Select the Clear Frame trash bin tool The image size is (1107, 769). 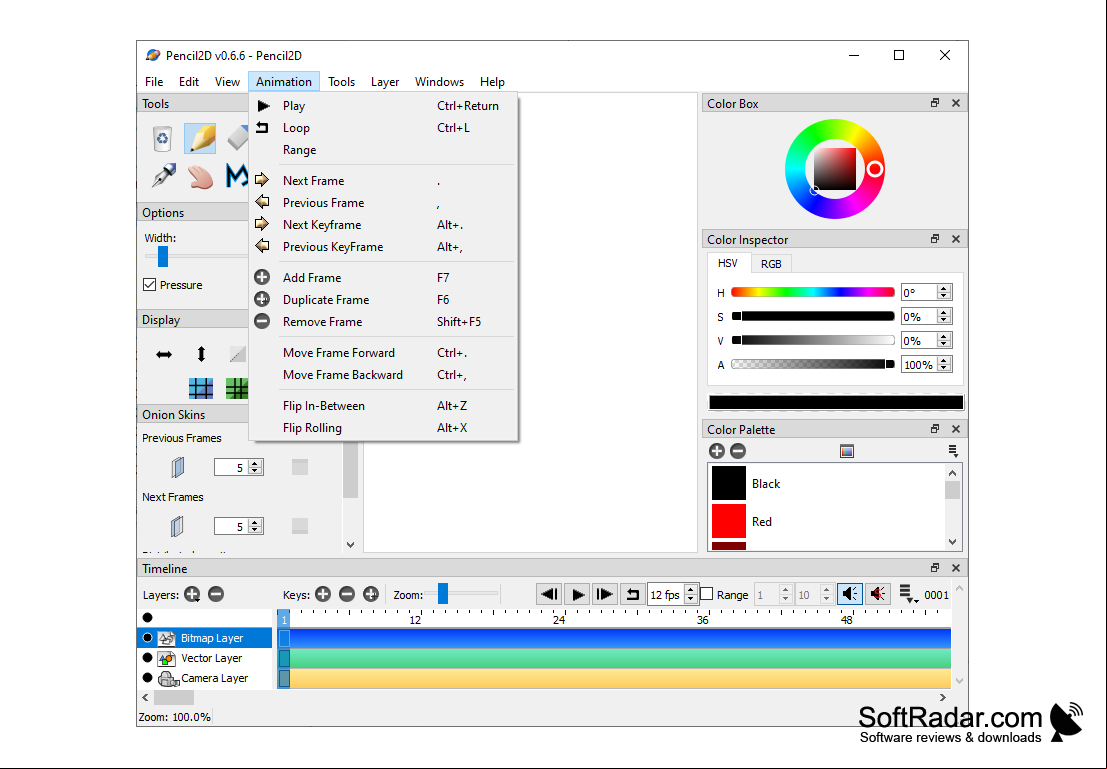point(162,138)
